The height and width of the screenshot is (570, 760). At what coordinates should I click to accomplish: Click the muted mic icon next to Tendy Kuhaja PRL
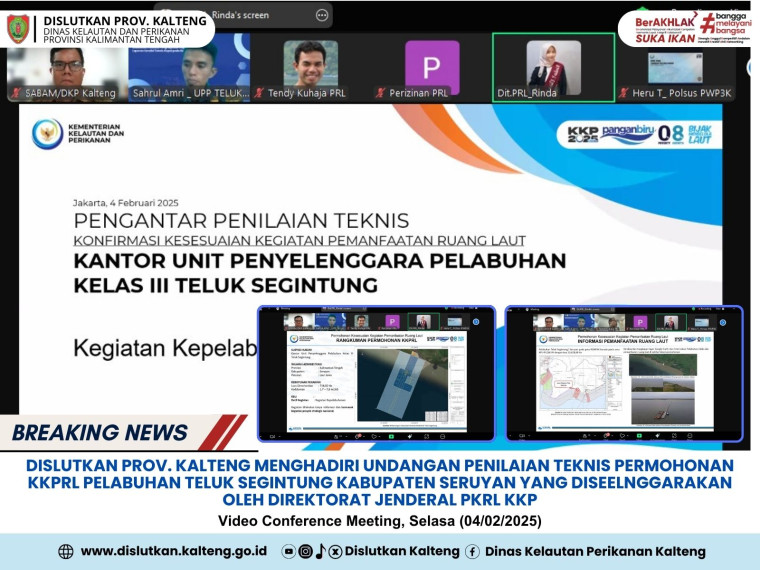(259, 93)
